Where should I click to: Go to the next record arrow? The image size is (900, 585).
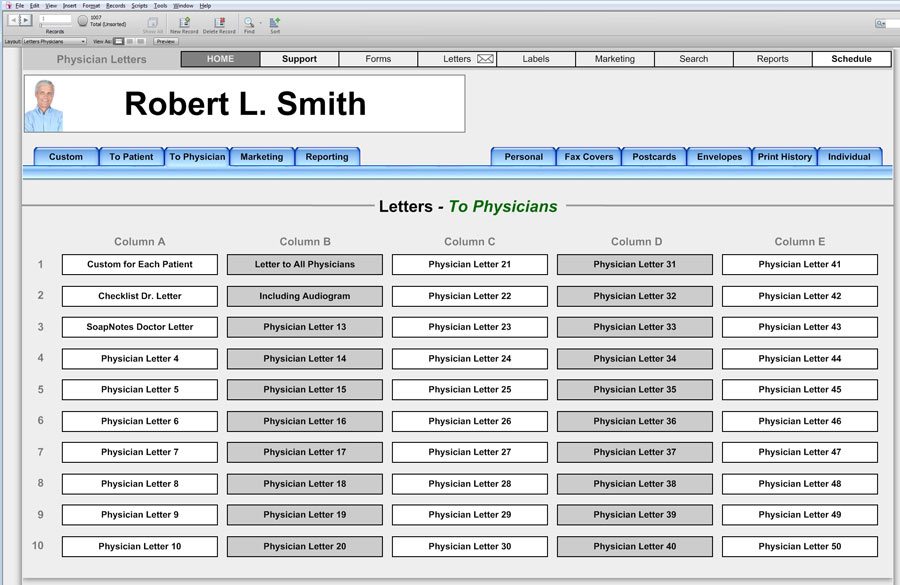coord(25,20)
